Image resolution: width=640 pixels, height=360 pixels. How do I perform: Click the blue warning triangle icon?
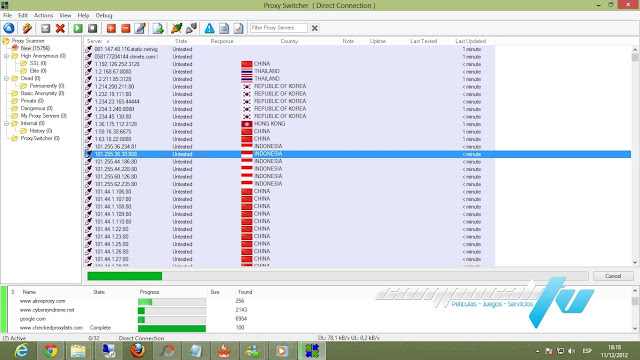[x=209, y=28]
